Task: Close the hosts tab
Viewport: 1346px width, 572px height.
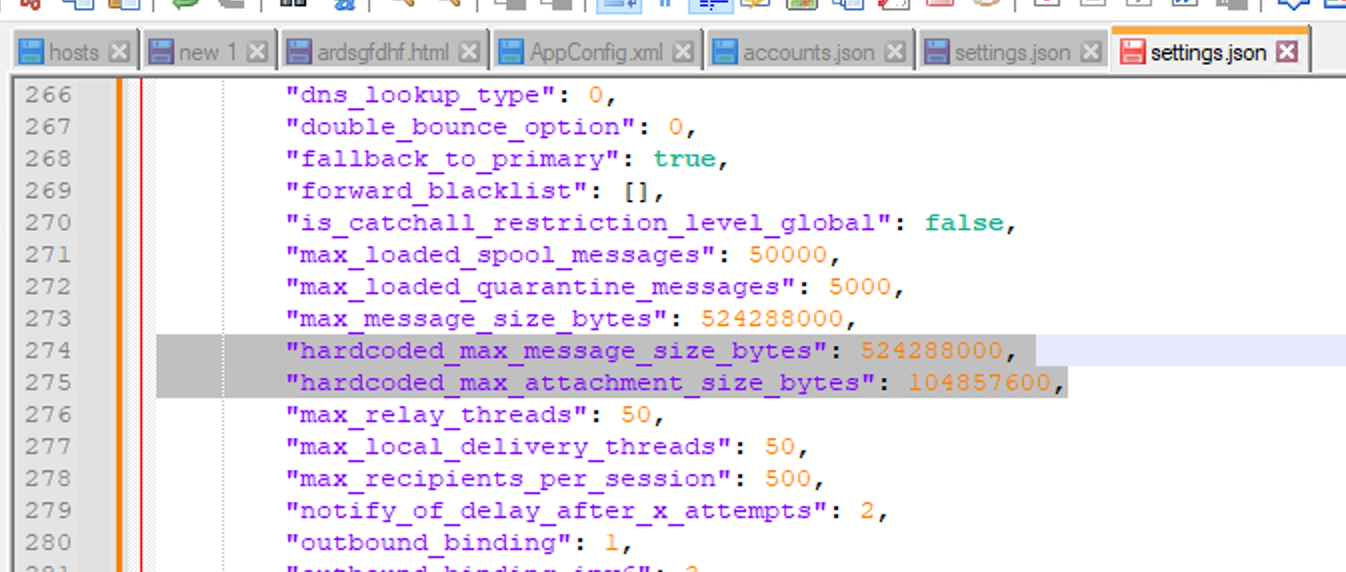Action: pyautogui.click(x=119, y=52)
